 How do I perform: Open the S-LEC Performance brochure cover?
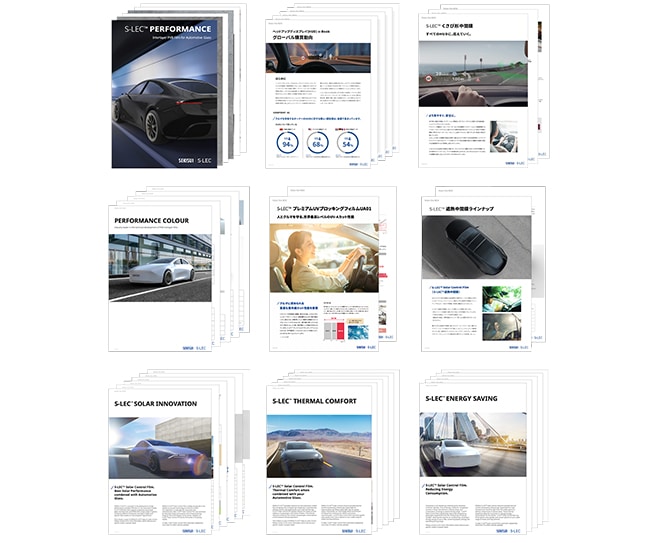165,94
